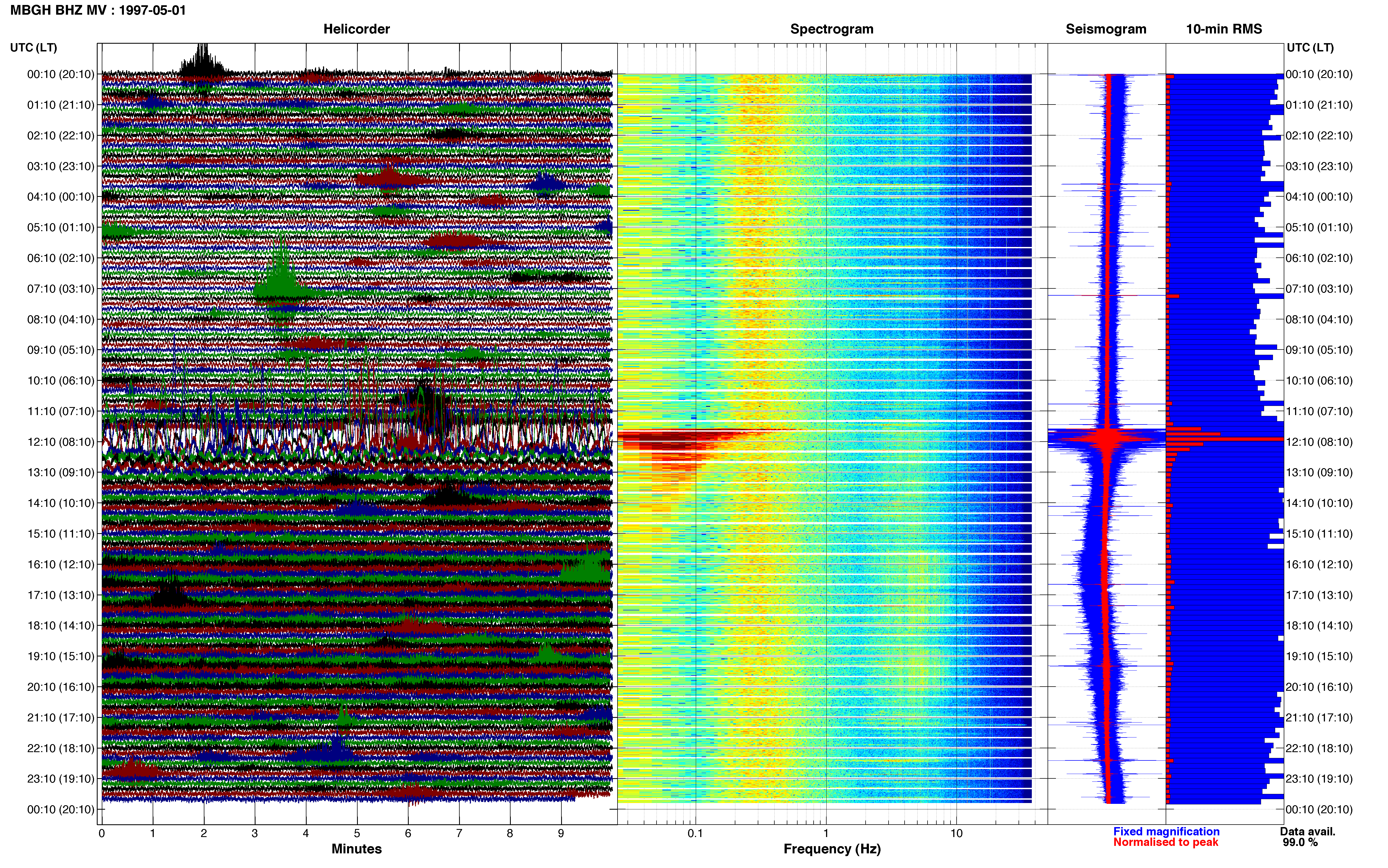Select the 10-min RMS panel heading
Image resolution: width=1388 pixels, height=868 pixels.
[1224, 29]
